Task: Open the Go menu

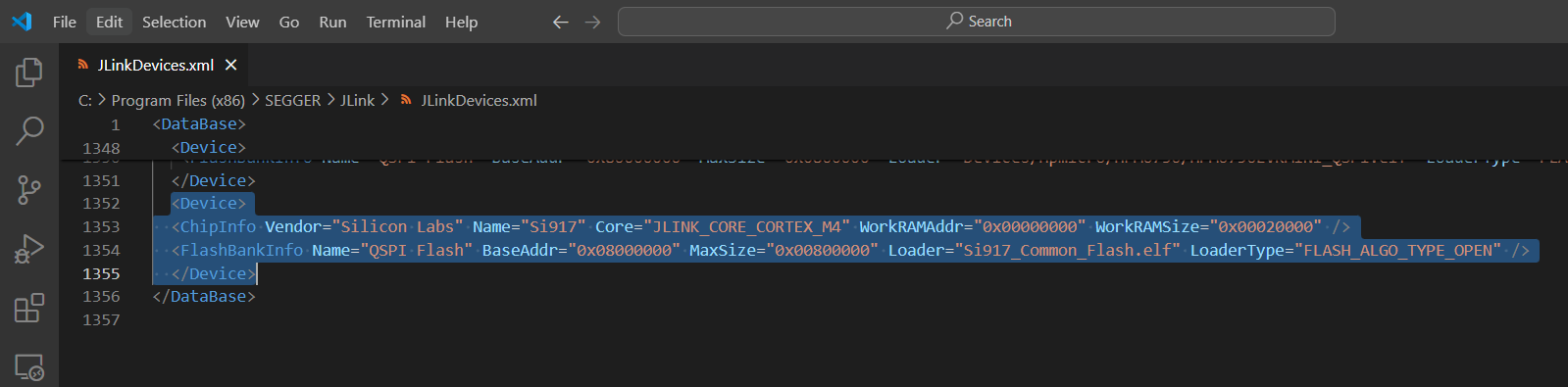Action: (289, 22)
